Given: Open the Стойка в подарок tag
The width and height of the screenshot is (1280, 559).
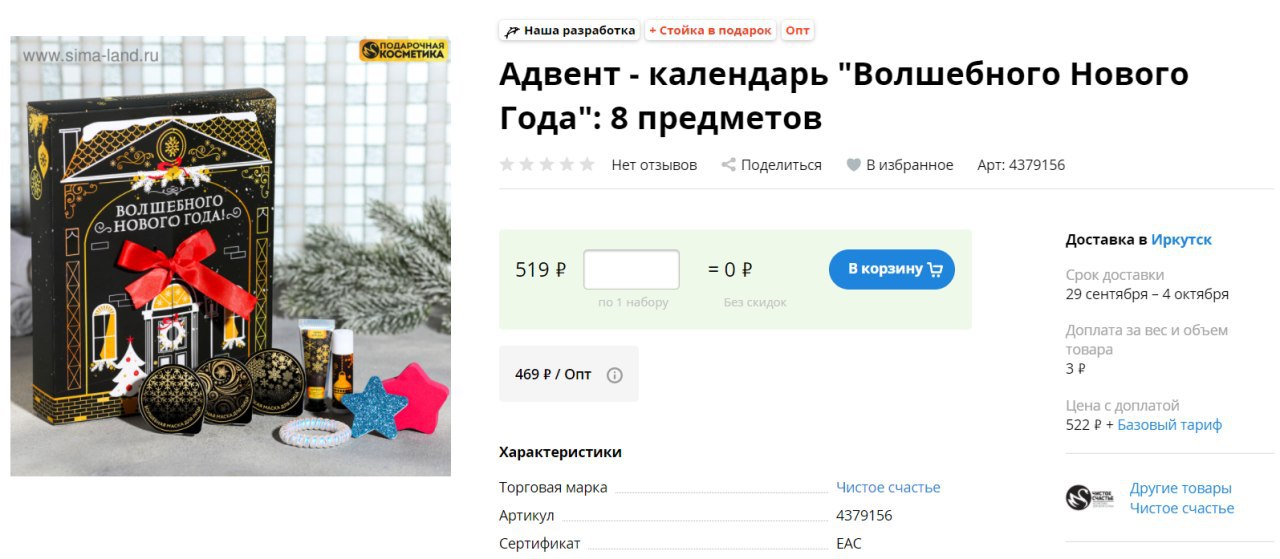Looking at the screenshot, I should point(711,31).
